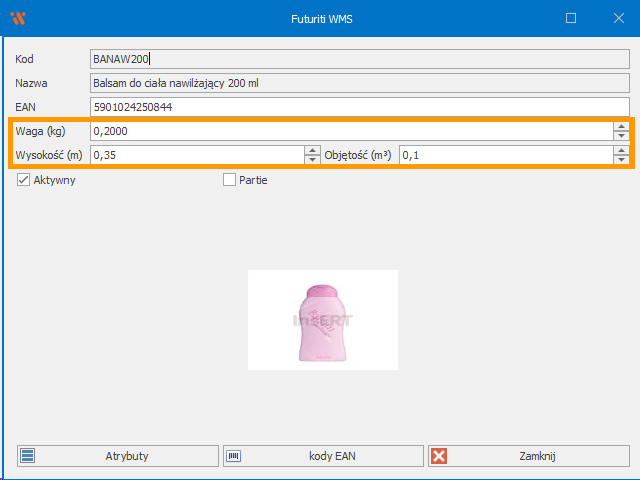
Task: Click the Atrybuty list icon
Action: tap(28, 456)
